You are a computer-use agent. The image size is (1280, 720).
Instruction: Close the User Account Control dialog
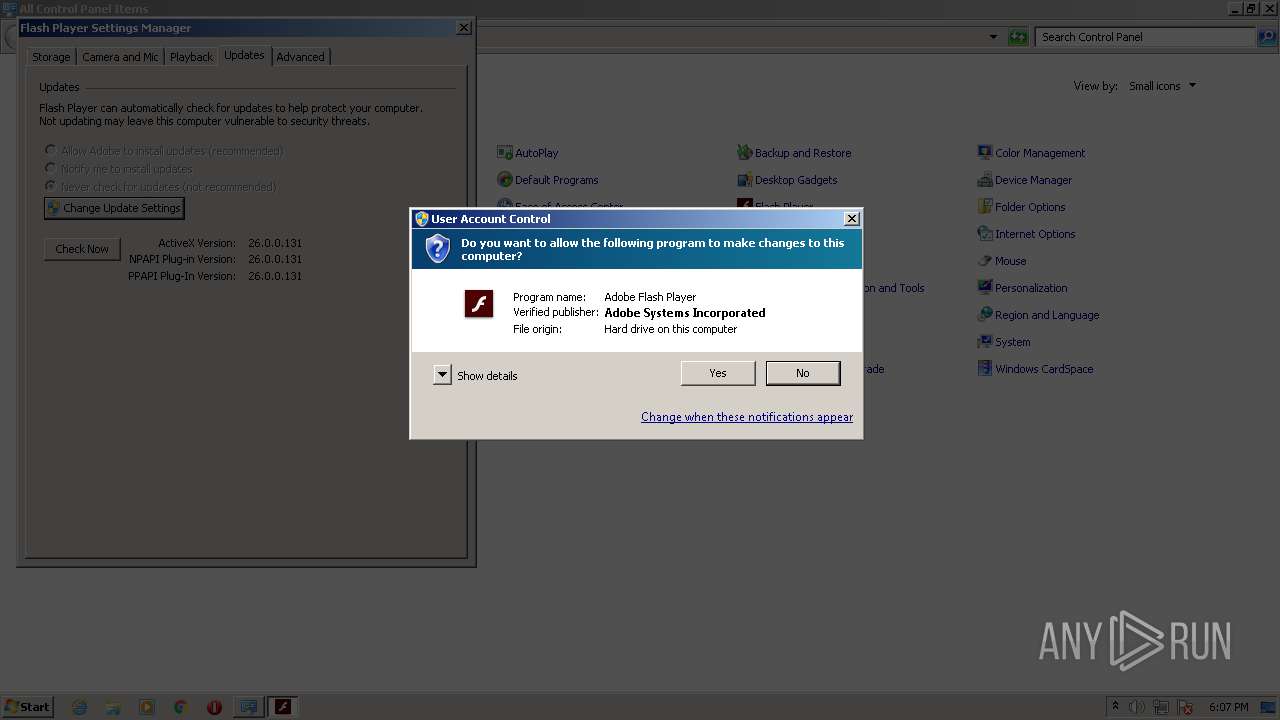pos(852,219)
